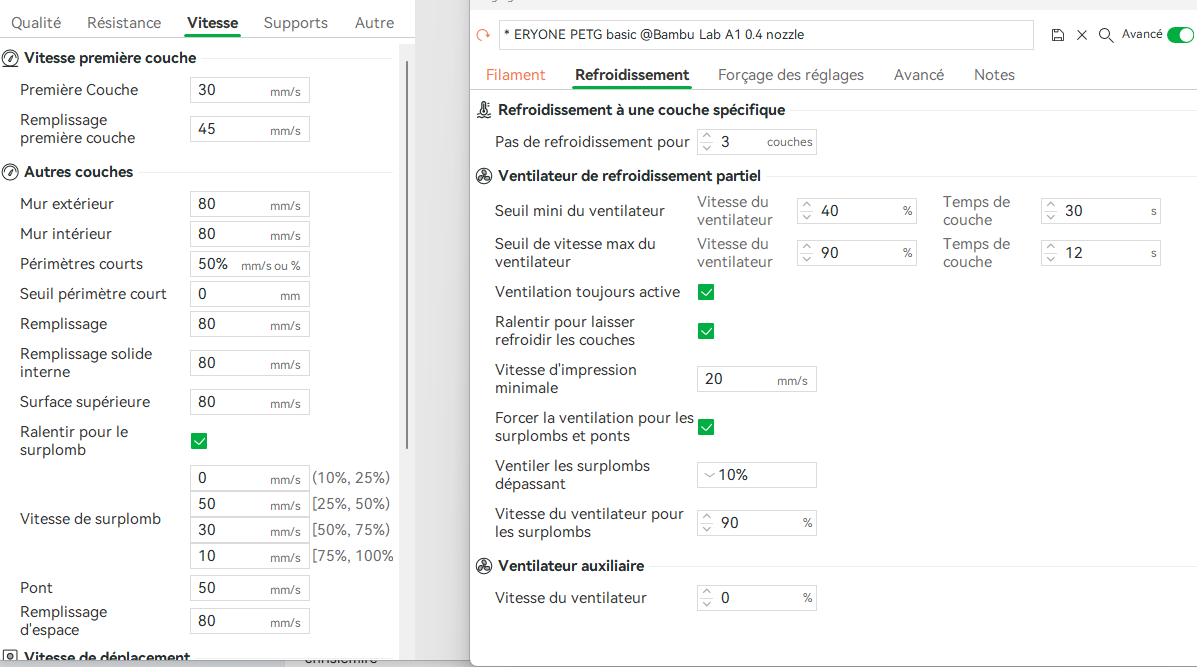Click the X icon beside the save icon
The height and width of the screenshot is (667, 1197).
tap(1082, 35)
